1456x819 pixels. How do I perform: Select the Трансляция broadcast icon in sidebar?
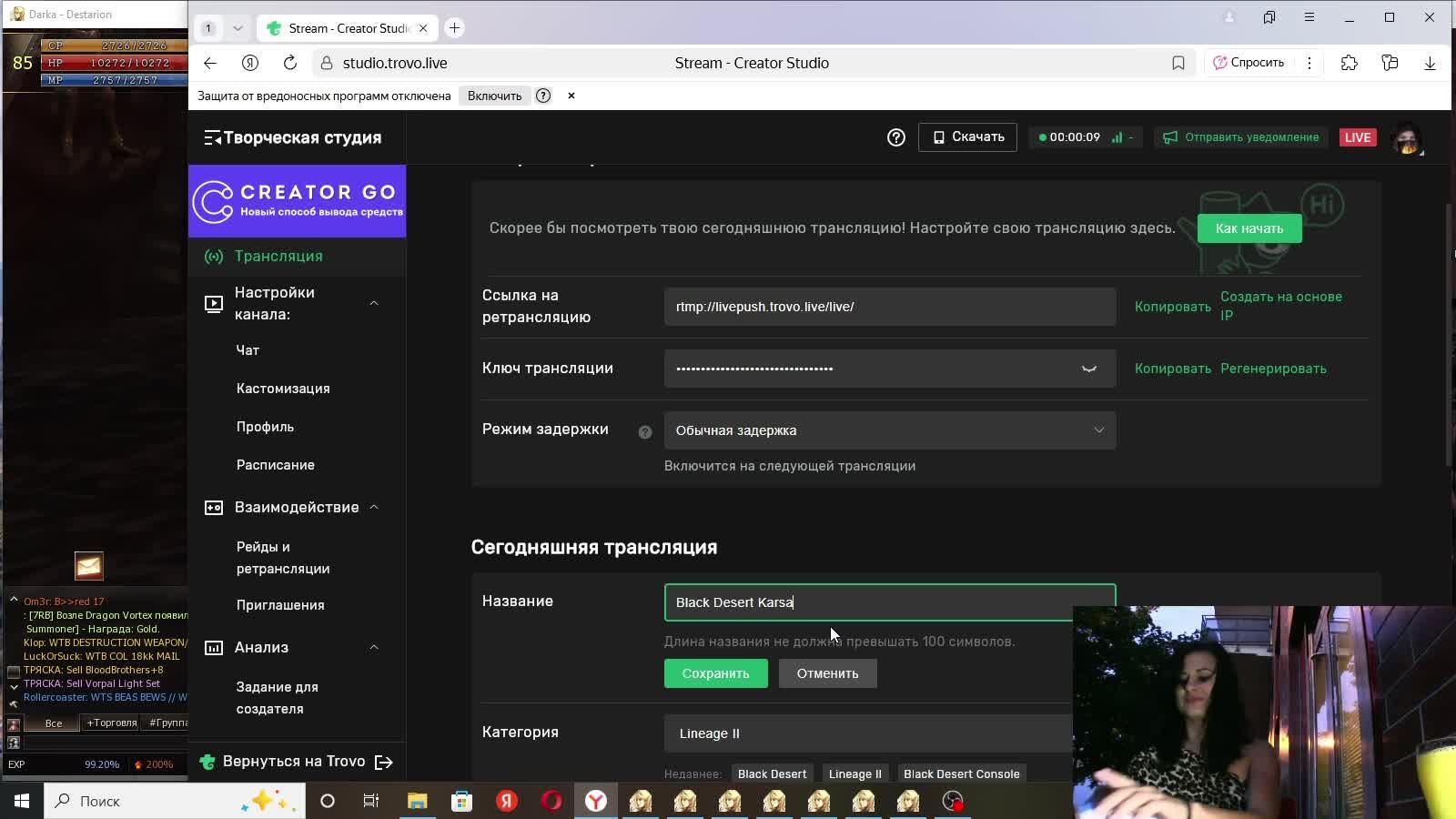pyautogui.click(x=213, y=256)
